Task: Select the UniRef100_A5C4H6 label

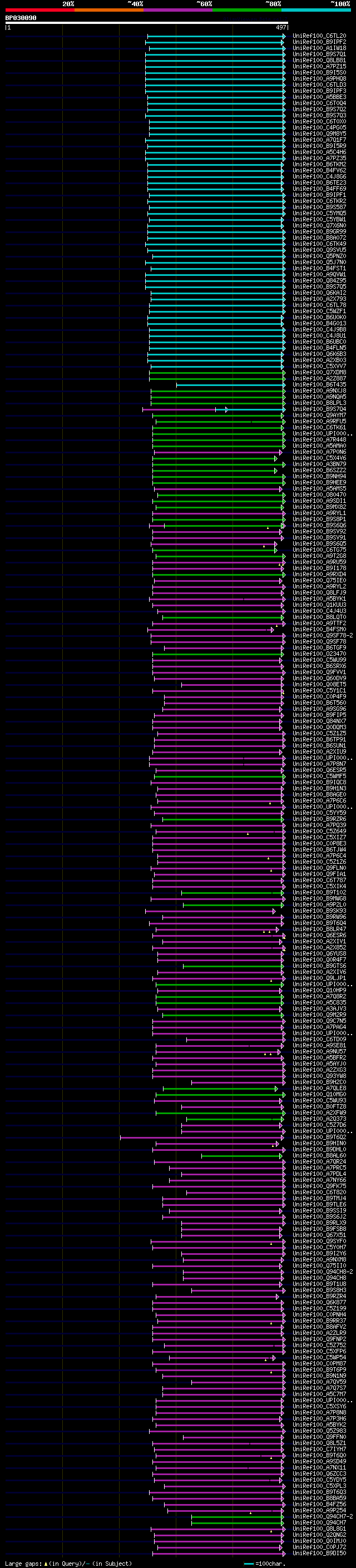Action: 319,152
